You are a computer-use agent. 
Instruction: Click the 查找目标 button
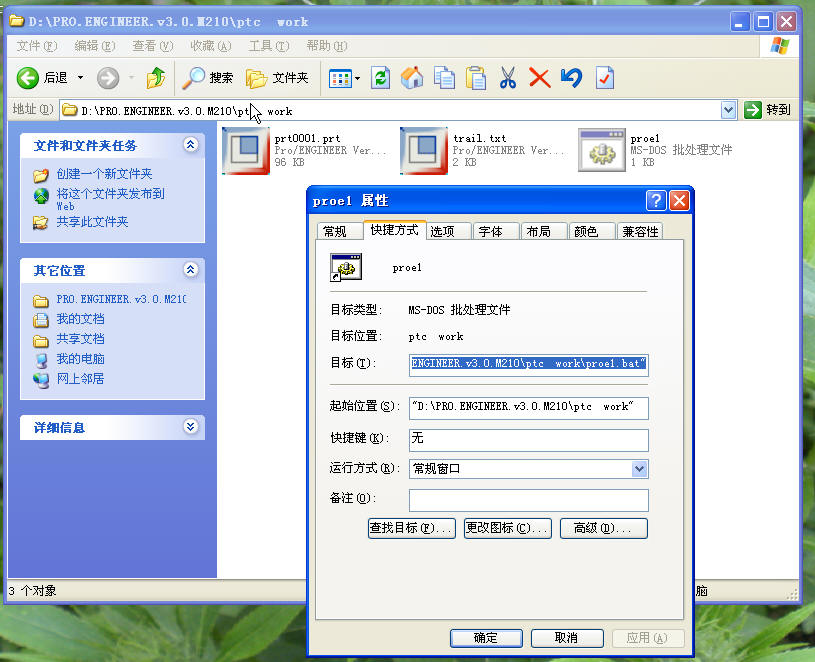point(412,528)
